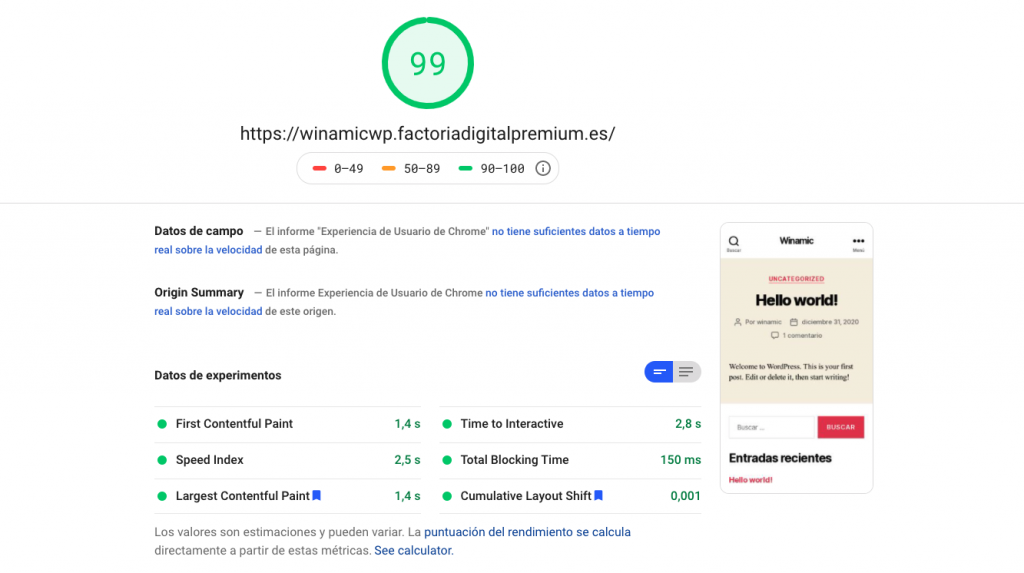
Task: Click the 150 ms blocking time value
Action: (x=680, y=460)
